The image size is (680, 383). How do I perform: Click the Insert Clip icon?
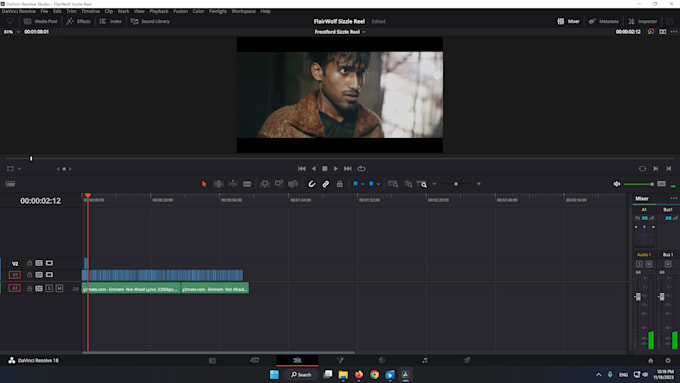pos(265,184)
